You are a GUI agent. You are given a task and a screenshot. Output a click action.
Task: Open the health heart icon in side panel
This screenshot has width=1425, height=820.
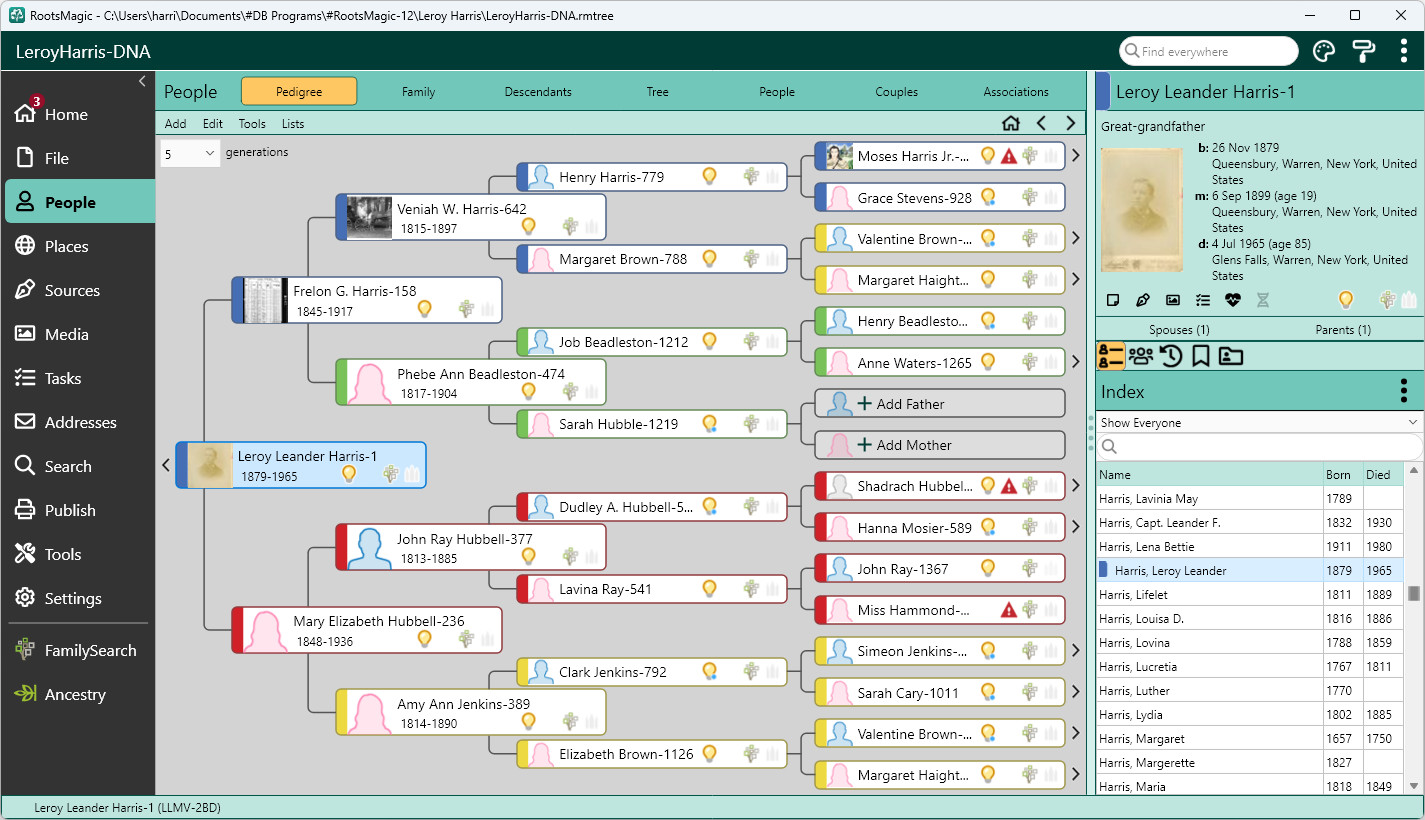pyautogui.click(x=1232, y=300)
